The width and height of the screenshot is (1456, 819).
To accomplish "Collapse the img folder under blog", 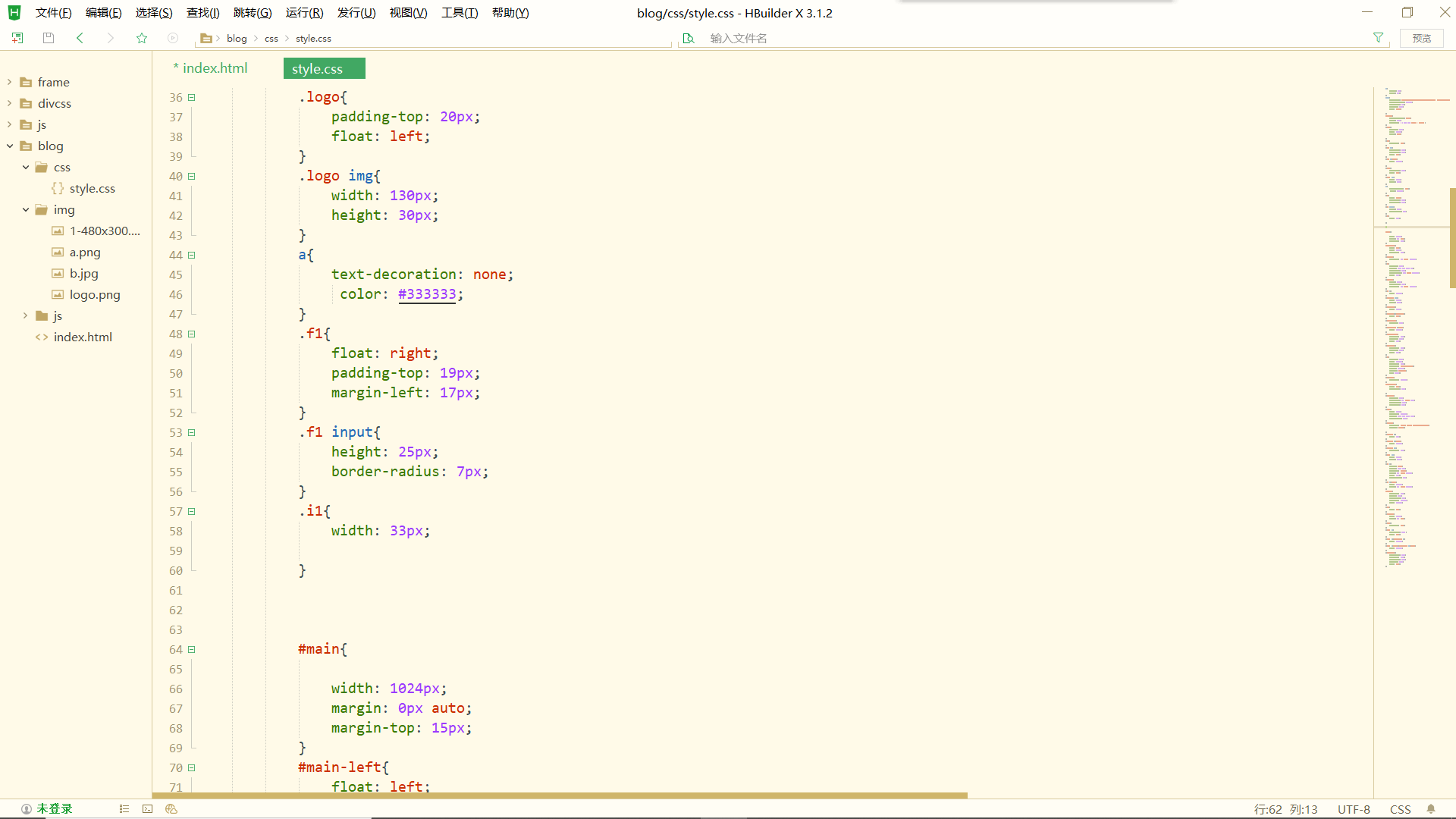I will 26,209.
